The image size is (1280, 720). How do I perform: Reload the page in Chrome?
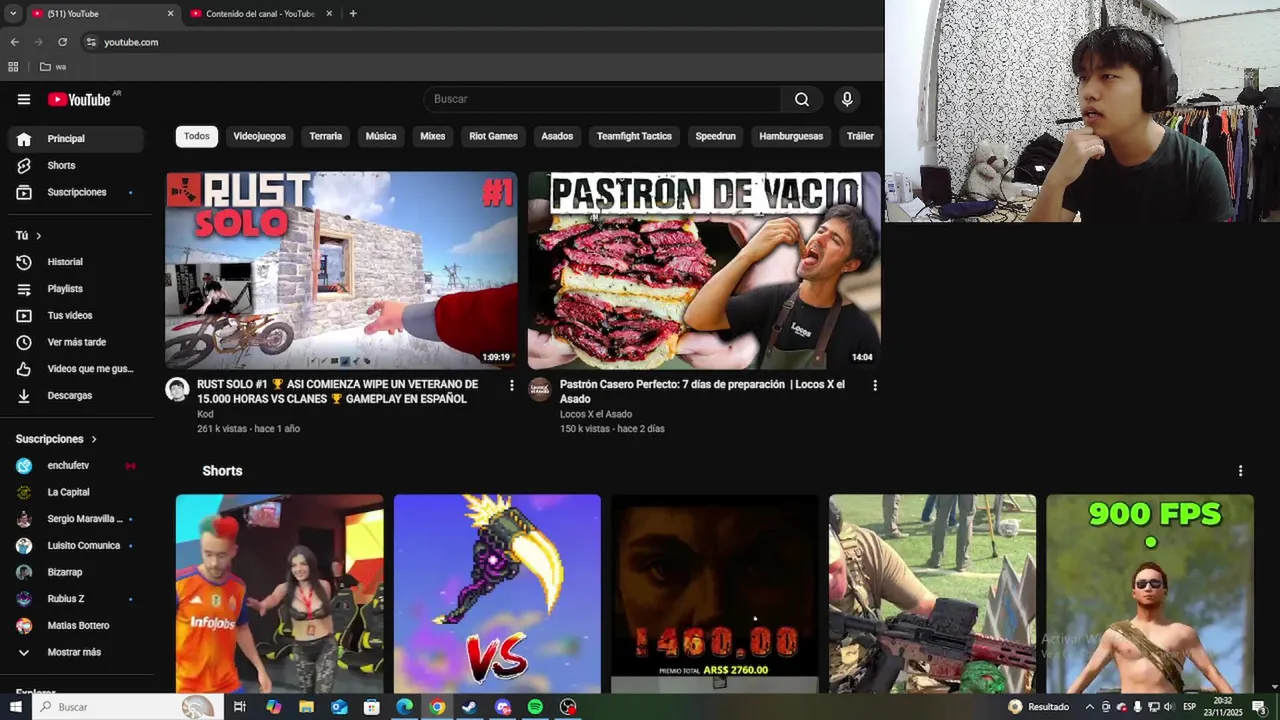[x=62, y=42]
